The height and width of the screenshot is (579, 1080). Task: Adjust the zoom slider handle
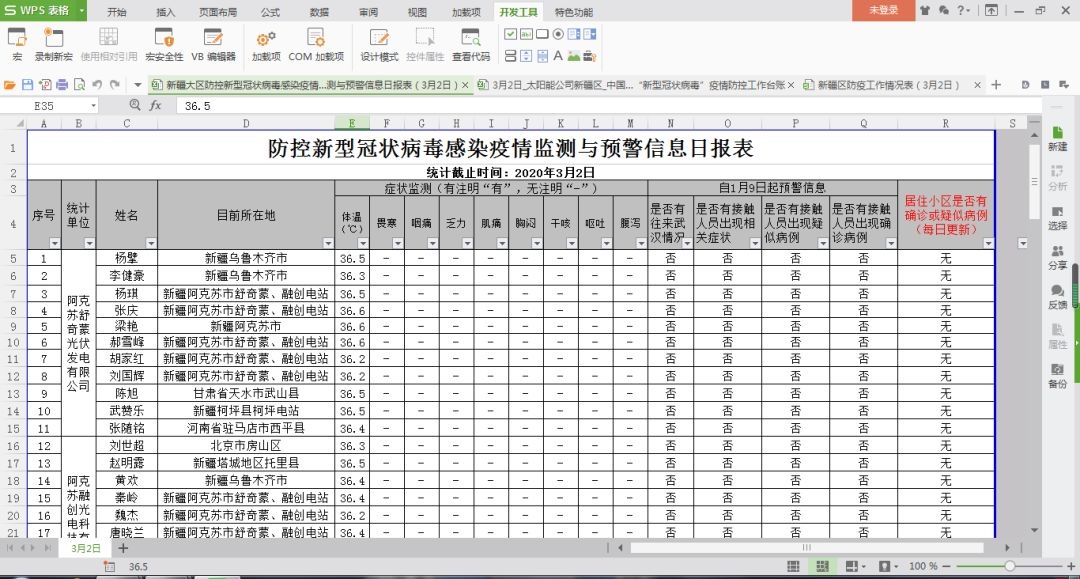tap(1010, 566)
